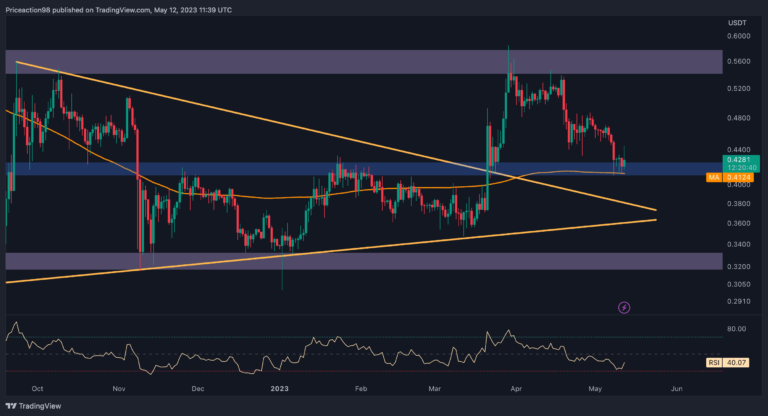Image resolution: width=768 pixels, height=416 pixels.
Task: Click the countdown timer 12:20:40
Action: point(742,168)
